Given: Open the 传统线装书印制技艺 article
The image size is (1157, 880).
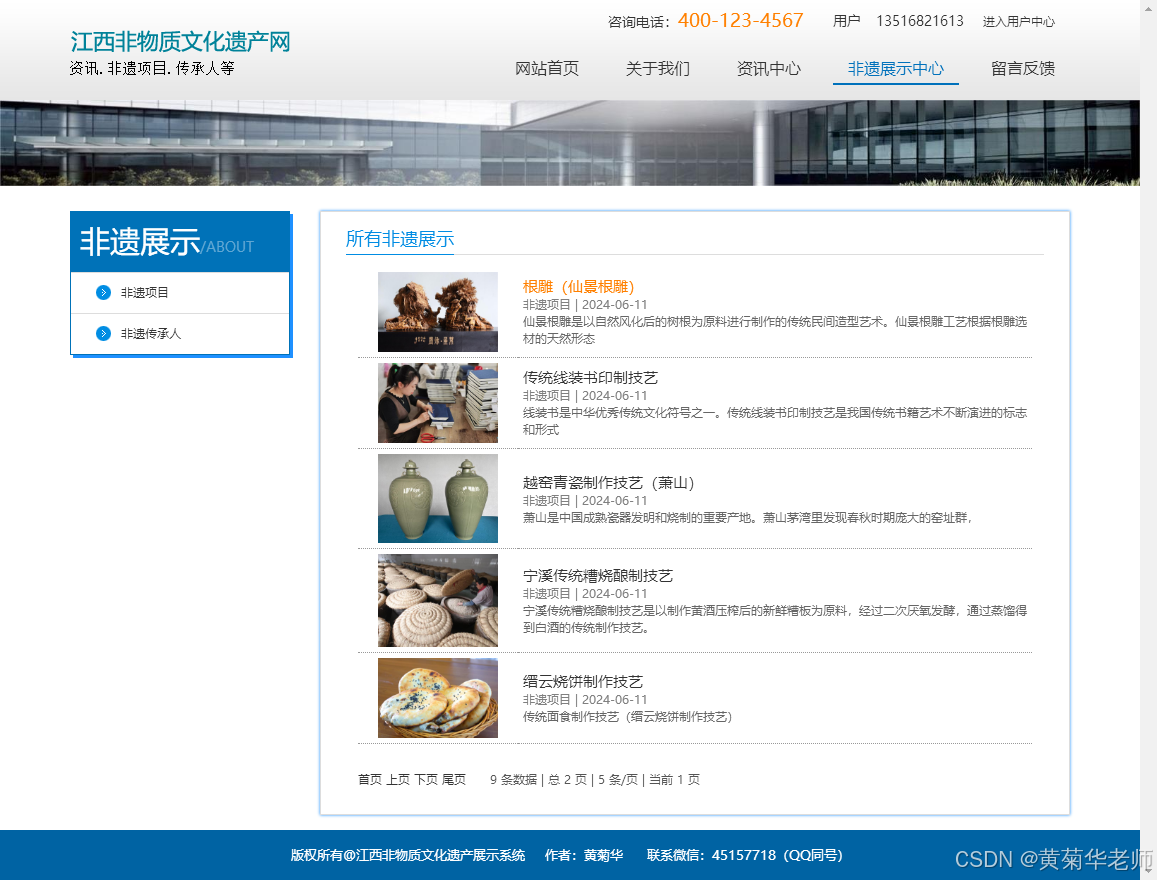Looking at the screenshot, I should click(x=591, y=378).
